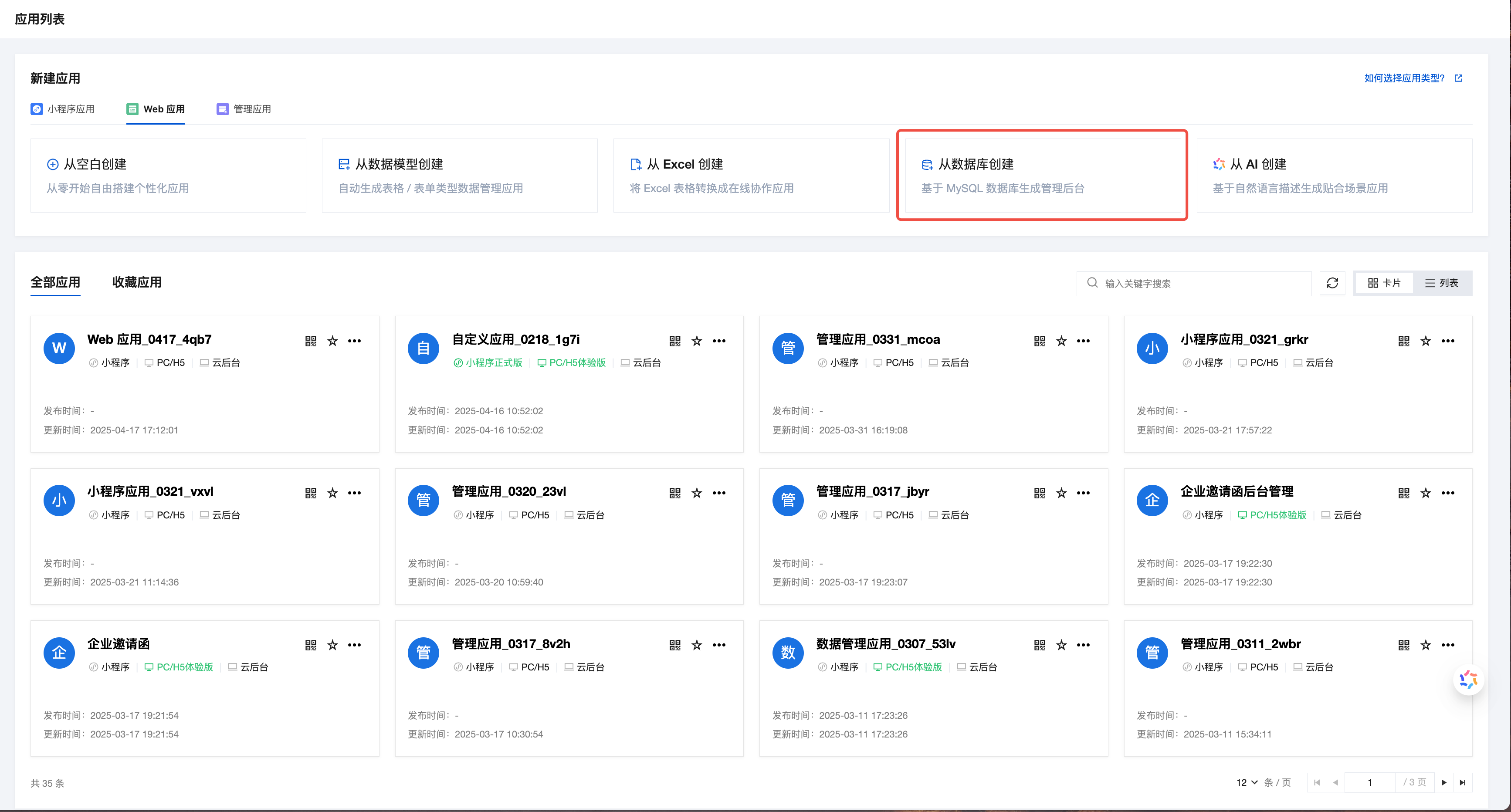
Task: Show QR code of 管理应用_0331_mcoa
Action: pyautogui.click(x=1040, y=341)
